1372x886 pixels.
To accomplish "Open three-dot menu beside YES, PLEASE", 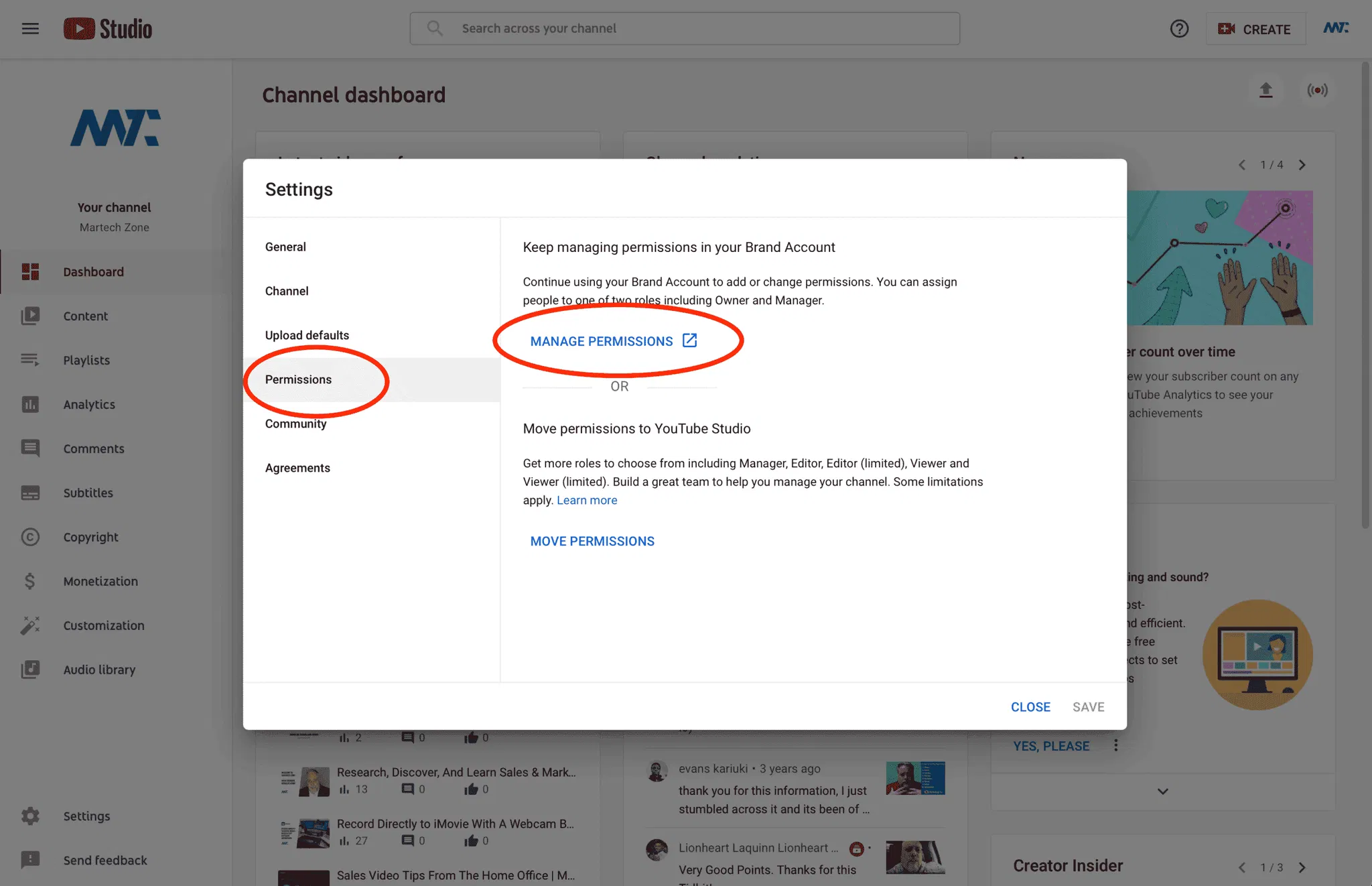I will pyautogui.click(x=1116, y=745).
